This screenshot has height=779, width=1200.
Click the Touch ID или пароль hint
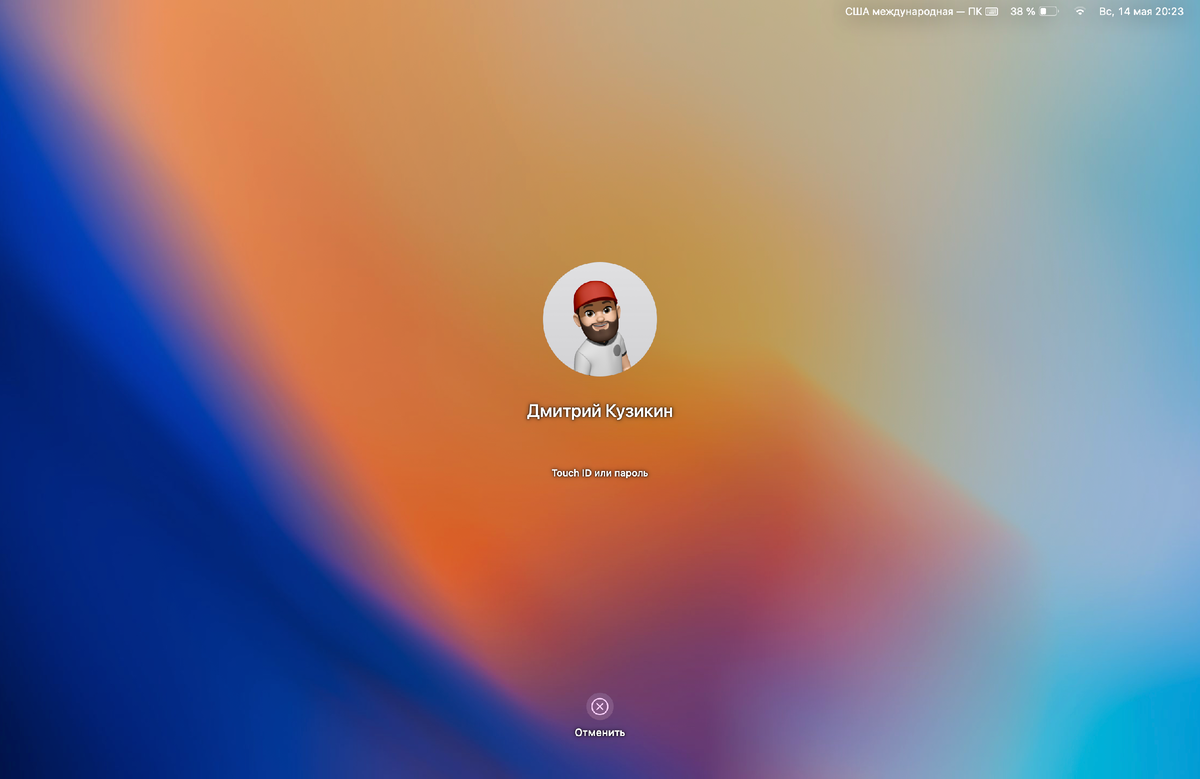pos(600,473)
